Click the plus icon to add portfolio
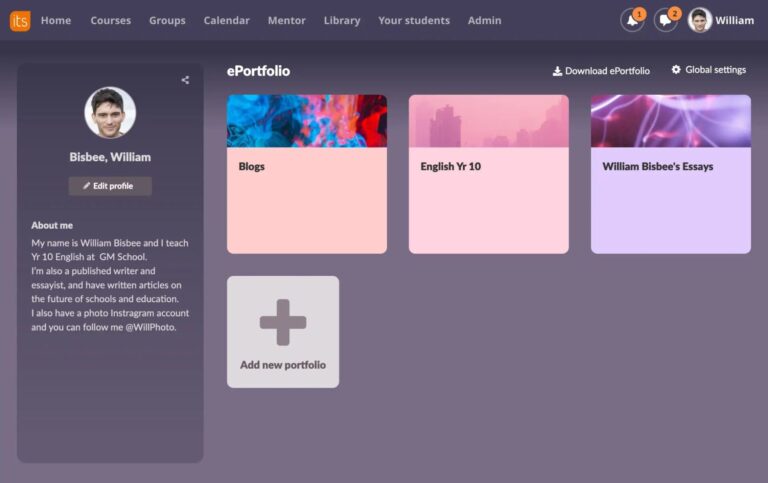Screen dimensions: 768x483 283,322
